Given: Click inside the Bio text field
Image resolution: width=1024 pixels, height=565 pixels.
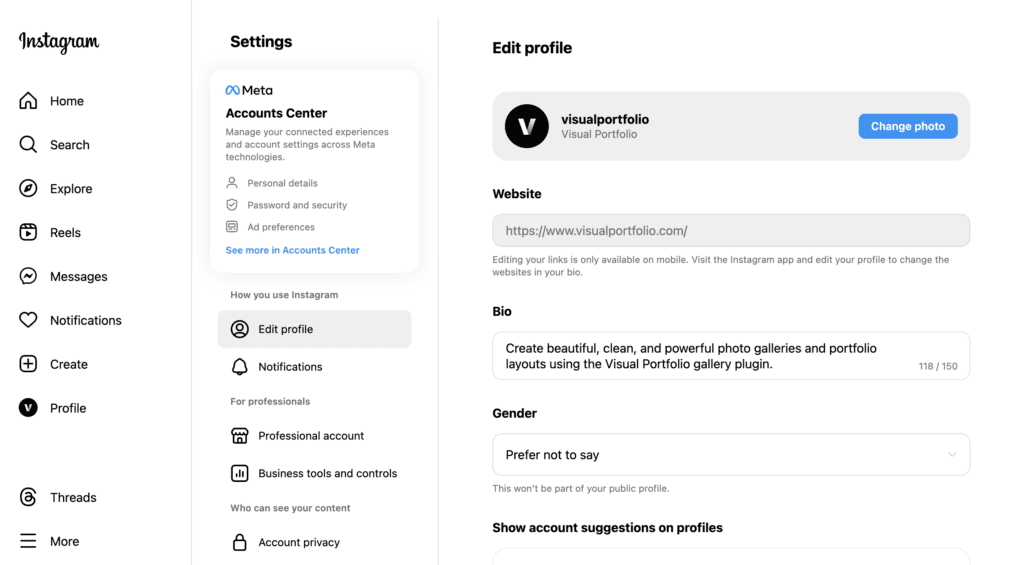Looking at the screenshot, I should tap(731, 356).
